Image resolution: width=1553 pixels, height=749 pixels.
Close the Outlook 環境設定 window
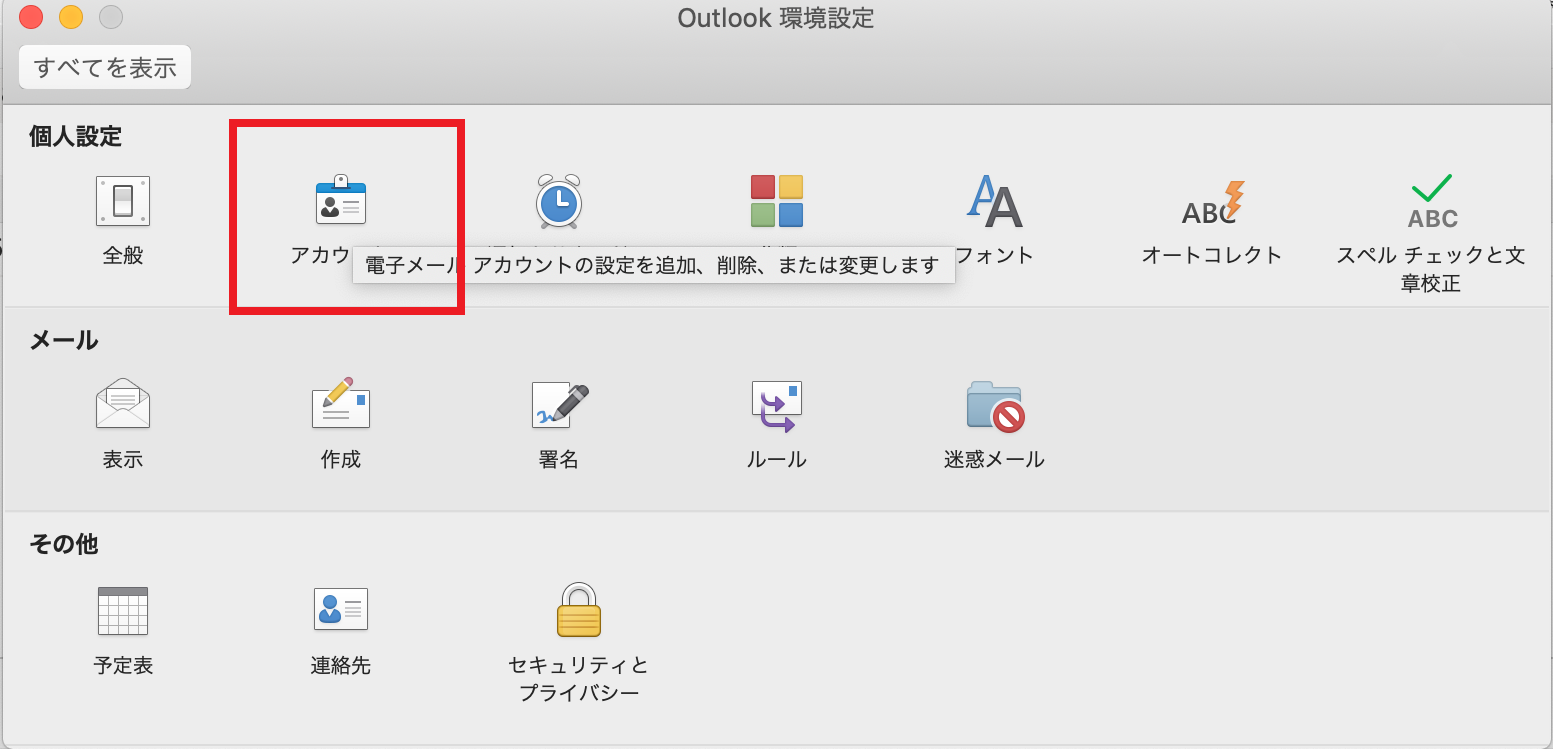[x=31, y=17]
